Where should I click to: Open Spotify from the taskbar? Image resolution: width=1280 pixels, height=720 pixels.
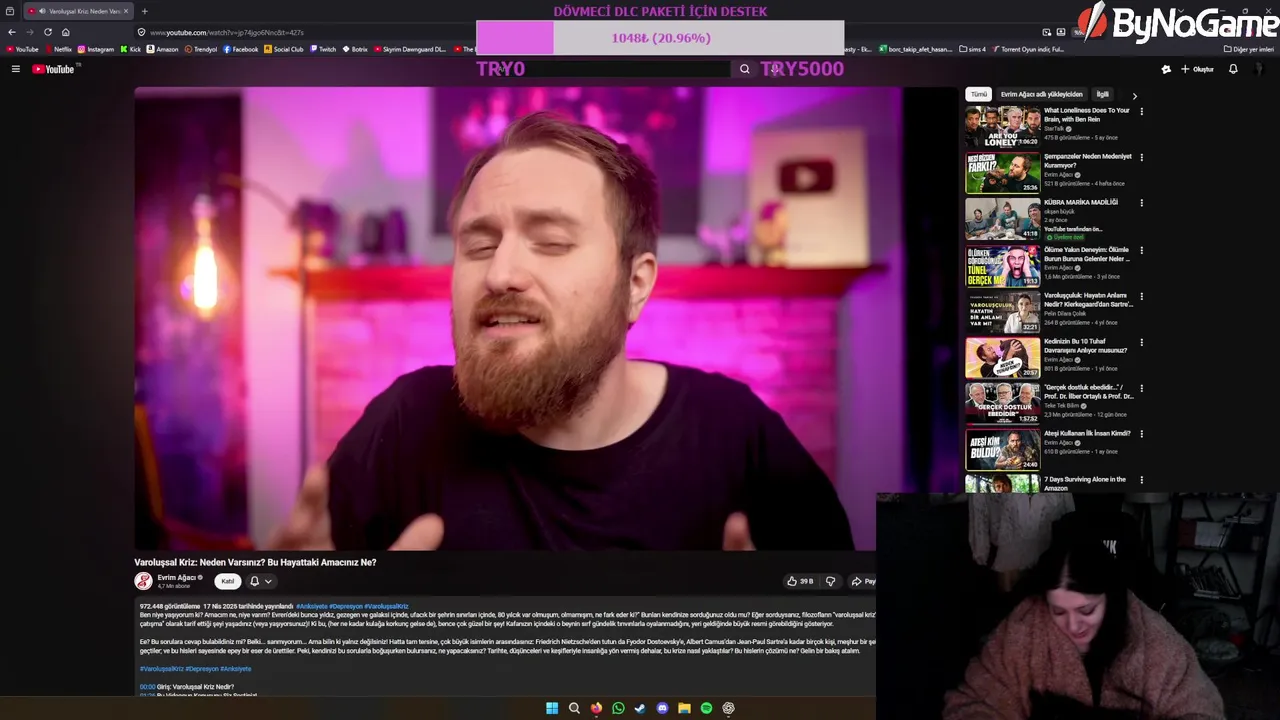706,708
